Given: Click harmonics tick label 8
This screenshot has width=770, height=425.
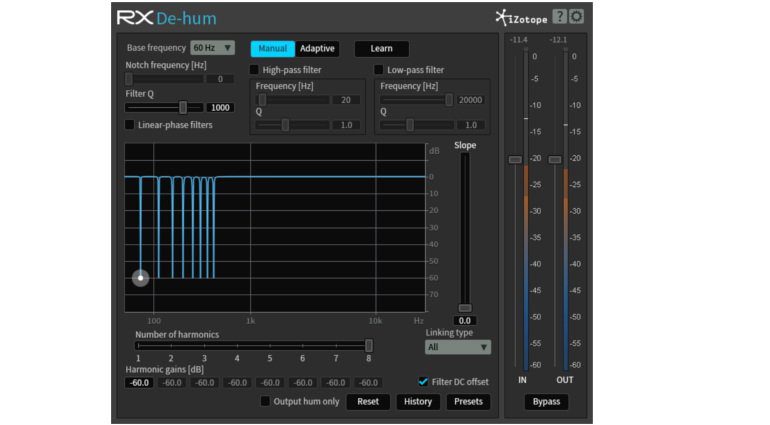Looking at the screenshot, I should coord(368,359).
